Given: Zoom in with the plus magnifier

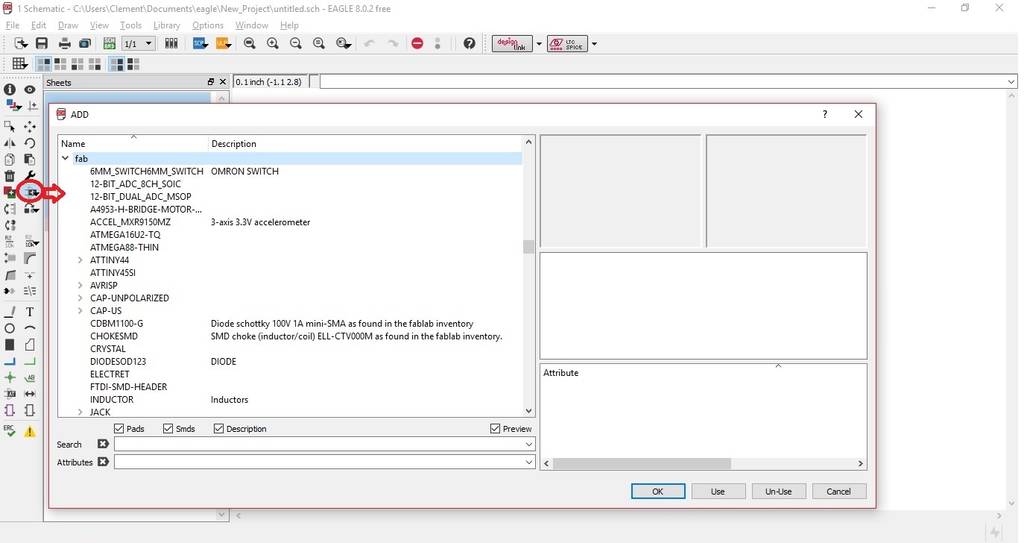Looking at the screenshot, I should [x=273, y=44].
